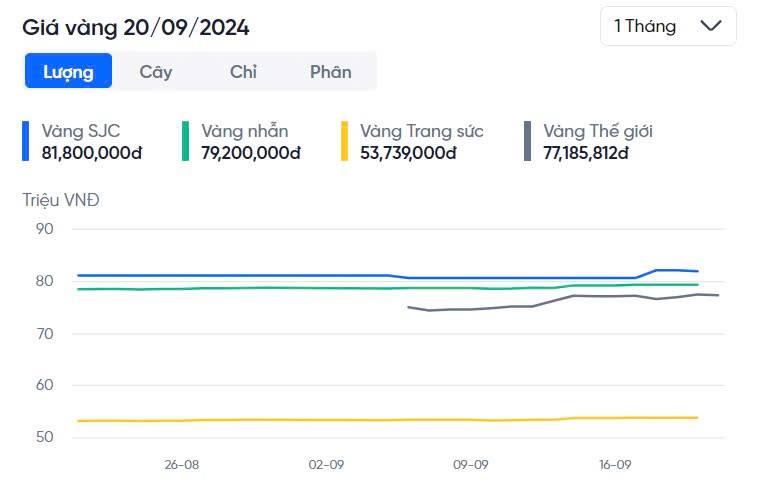The image size is (760, 501).
Task: Click the 09-09 date axis label
Action: 470,465
